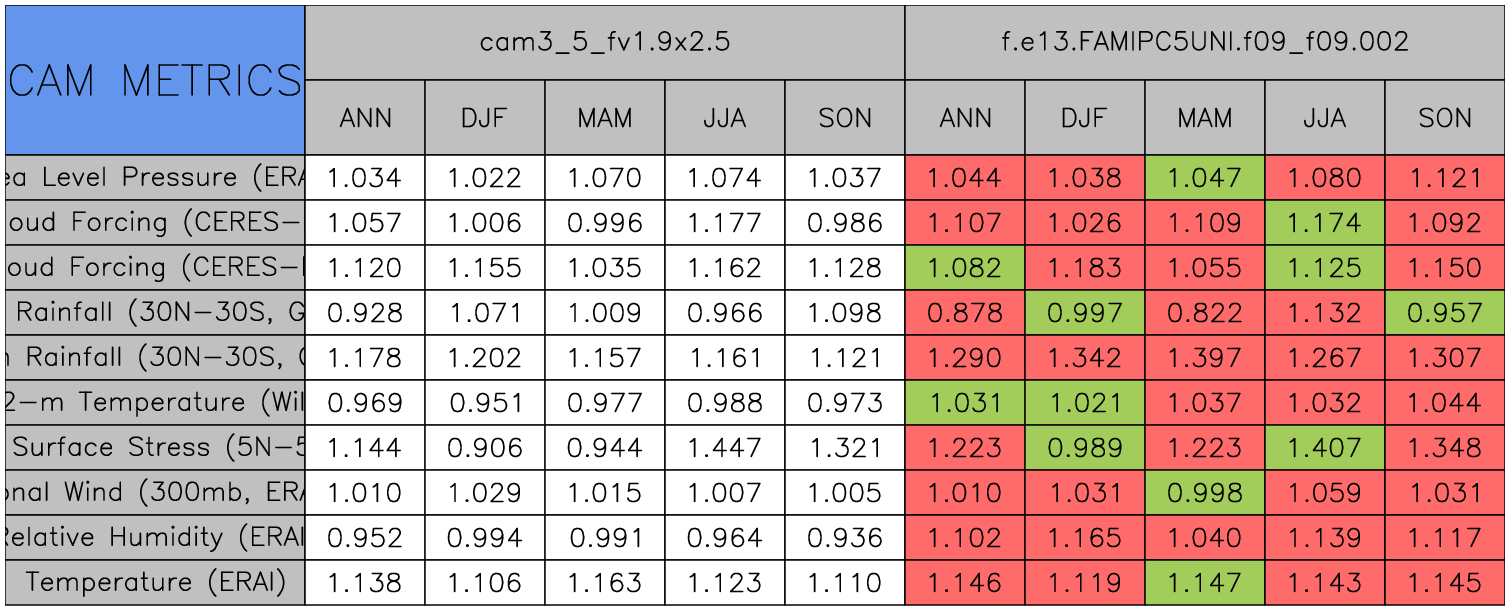This screenshot has width=1510, height=611.
Task: Select the Temperature (ERAI) row label
Action: click(x=155, y=583)
